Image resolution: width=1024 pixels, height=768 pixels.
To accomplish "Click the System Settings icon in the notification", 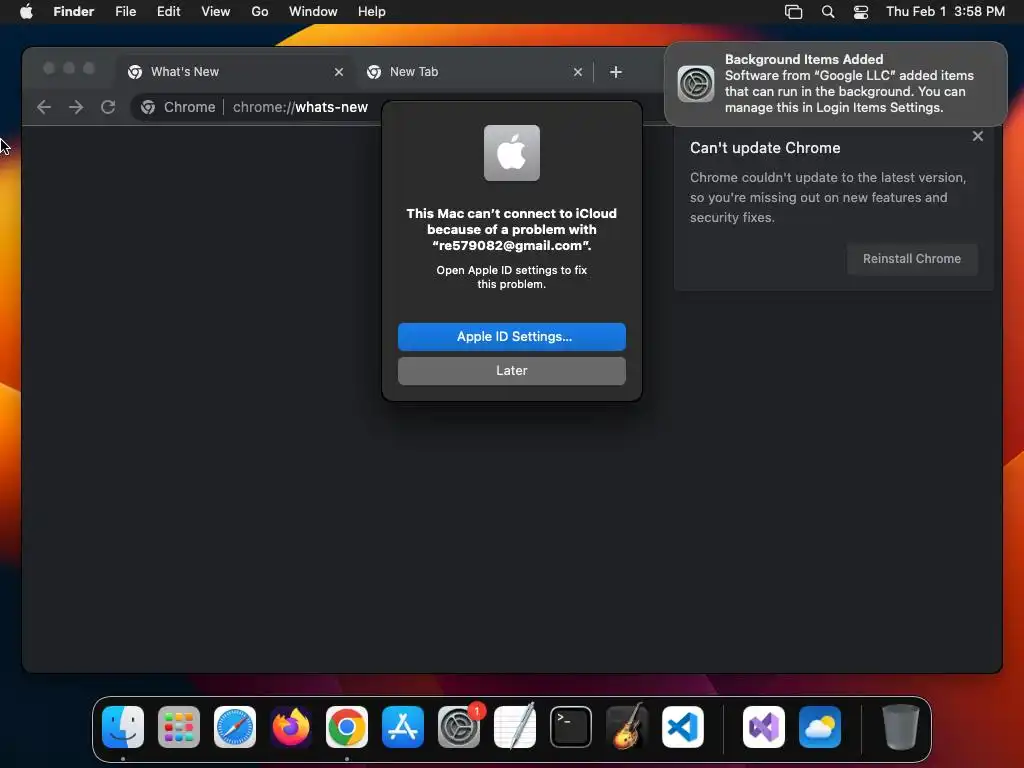I will click(696, 84).
